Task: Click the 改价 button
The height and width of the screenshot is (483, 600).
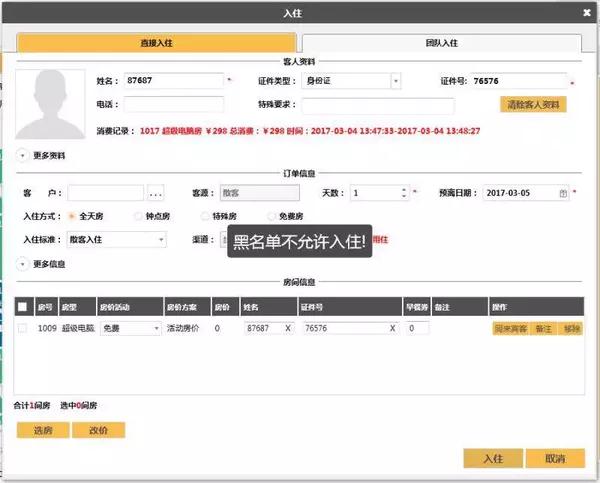Action: (x=98, y=430)
